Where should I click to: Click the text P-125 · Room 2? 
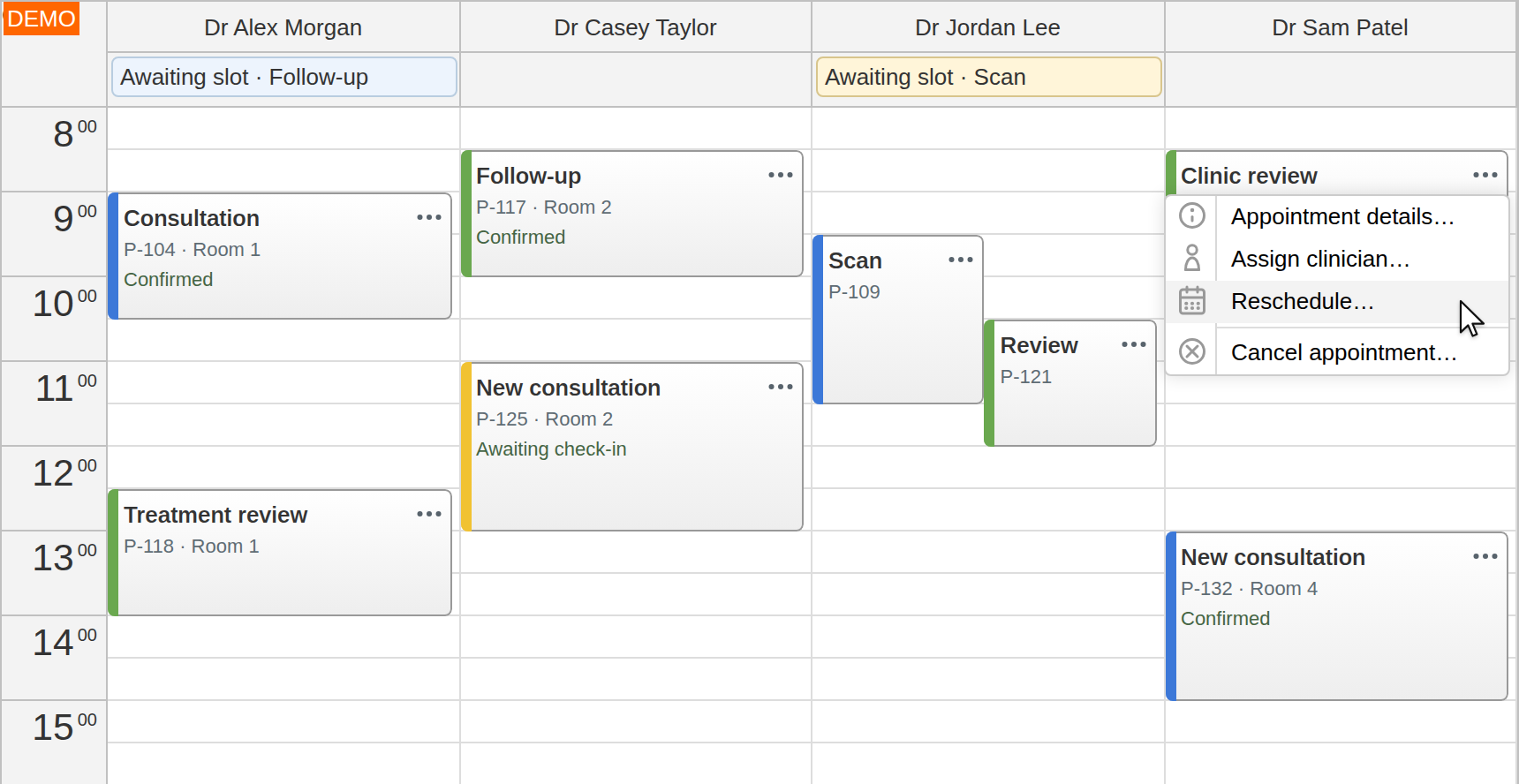(x=544, y=418)
